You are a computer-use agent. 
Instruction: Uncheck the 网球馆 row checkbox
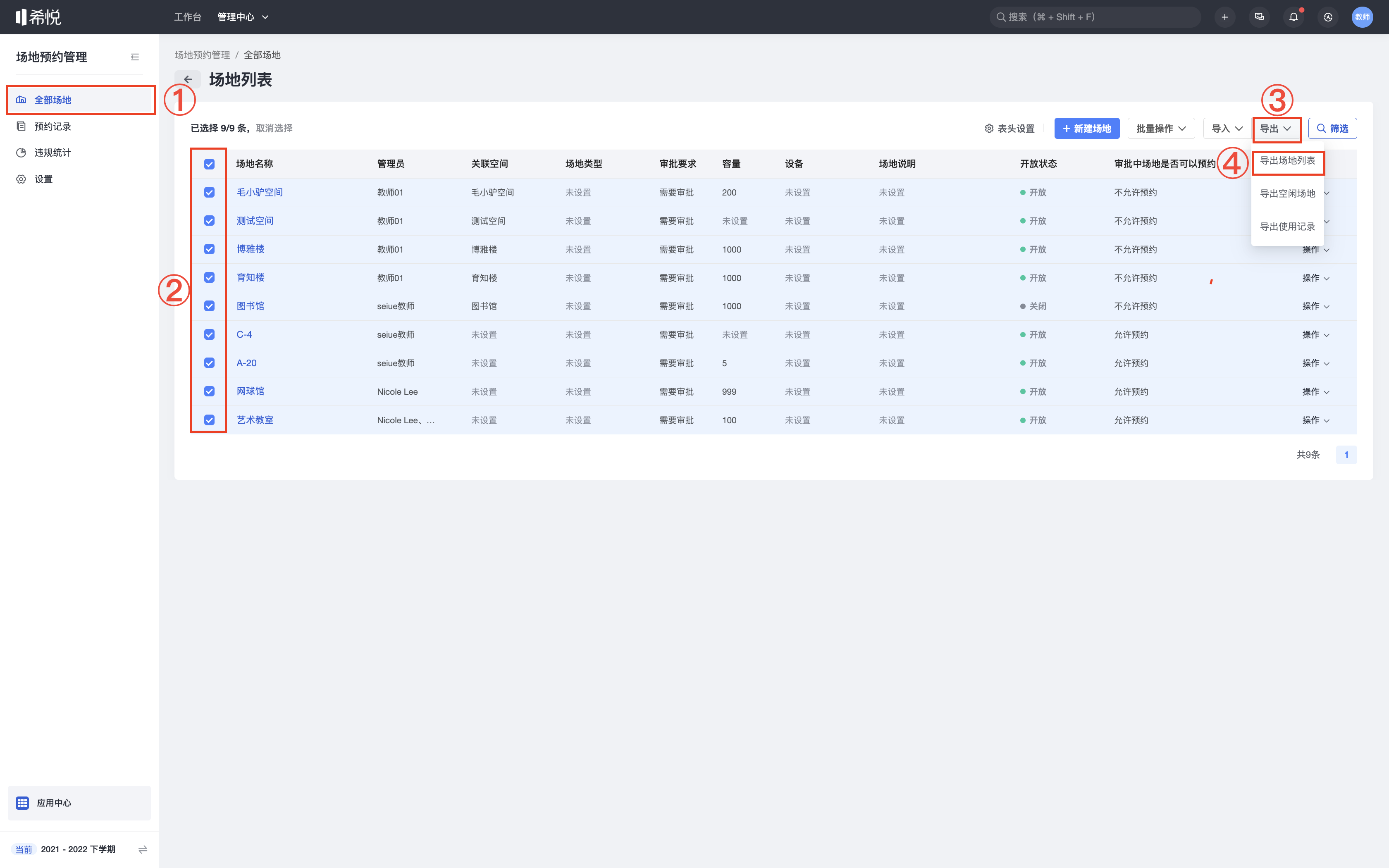[210, 391]
